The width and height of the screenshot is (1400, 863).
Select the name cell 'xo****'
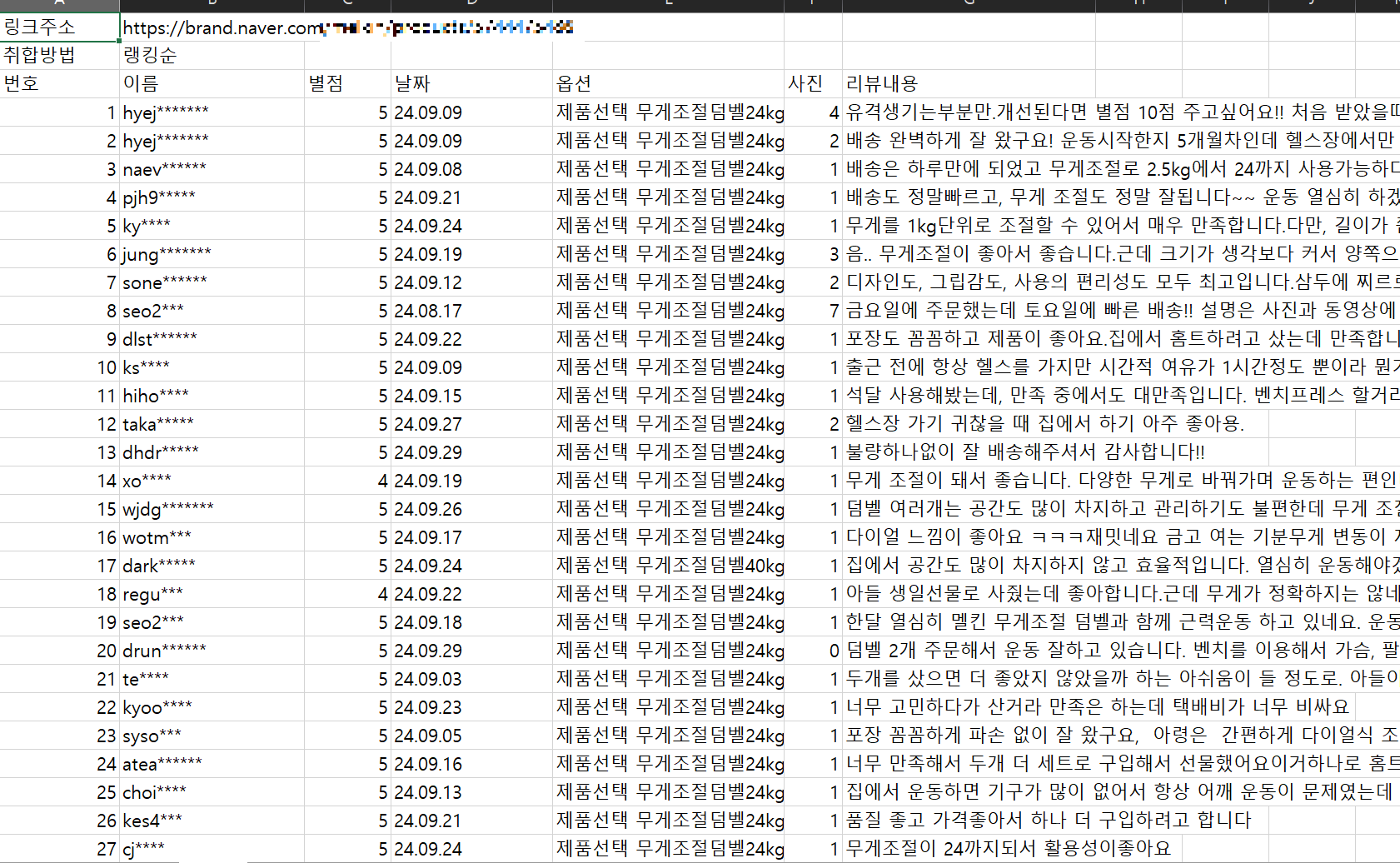(212, 481)
